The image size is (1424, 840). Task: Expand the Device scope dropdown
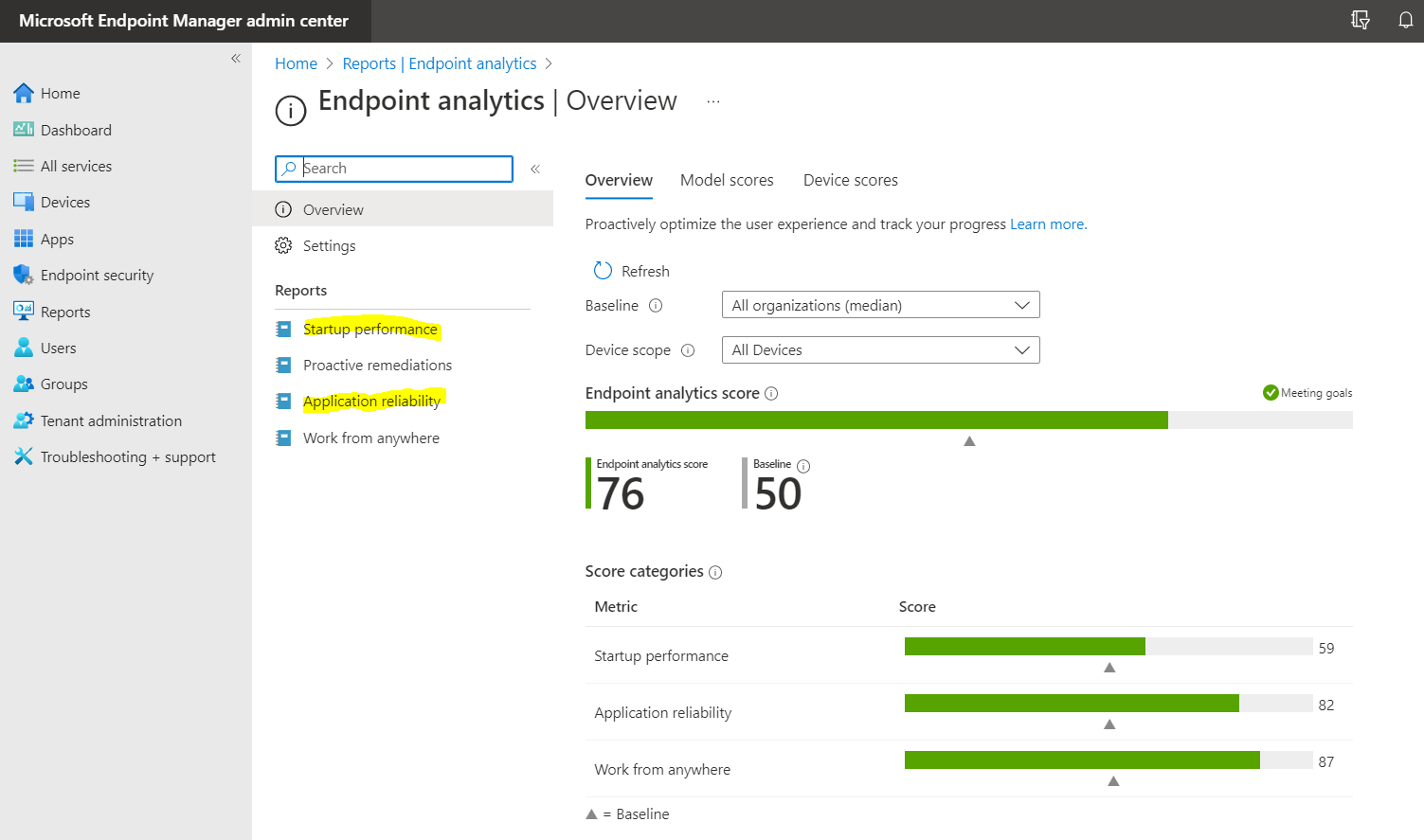point(879,349)
